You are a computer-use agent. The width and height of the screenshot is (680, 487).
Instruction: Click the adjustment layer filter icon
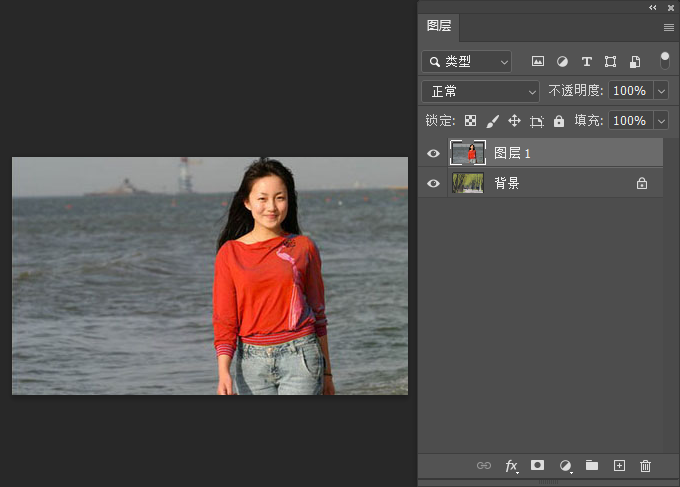pos(562,62)
